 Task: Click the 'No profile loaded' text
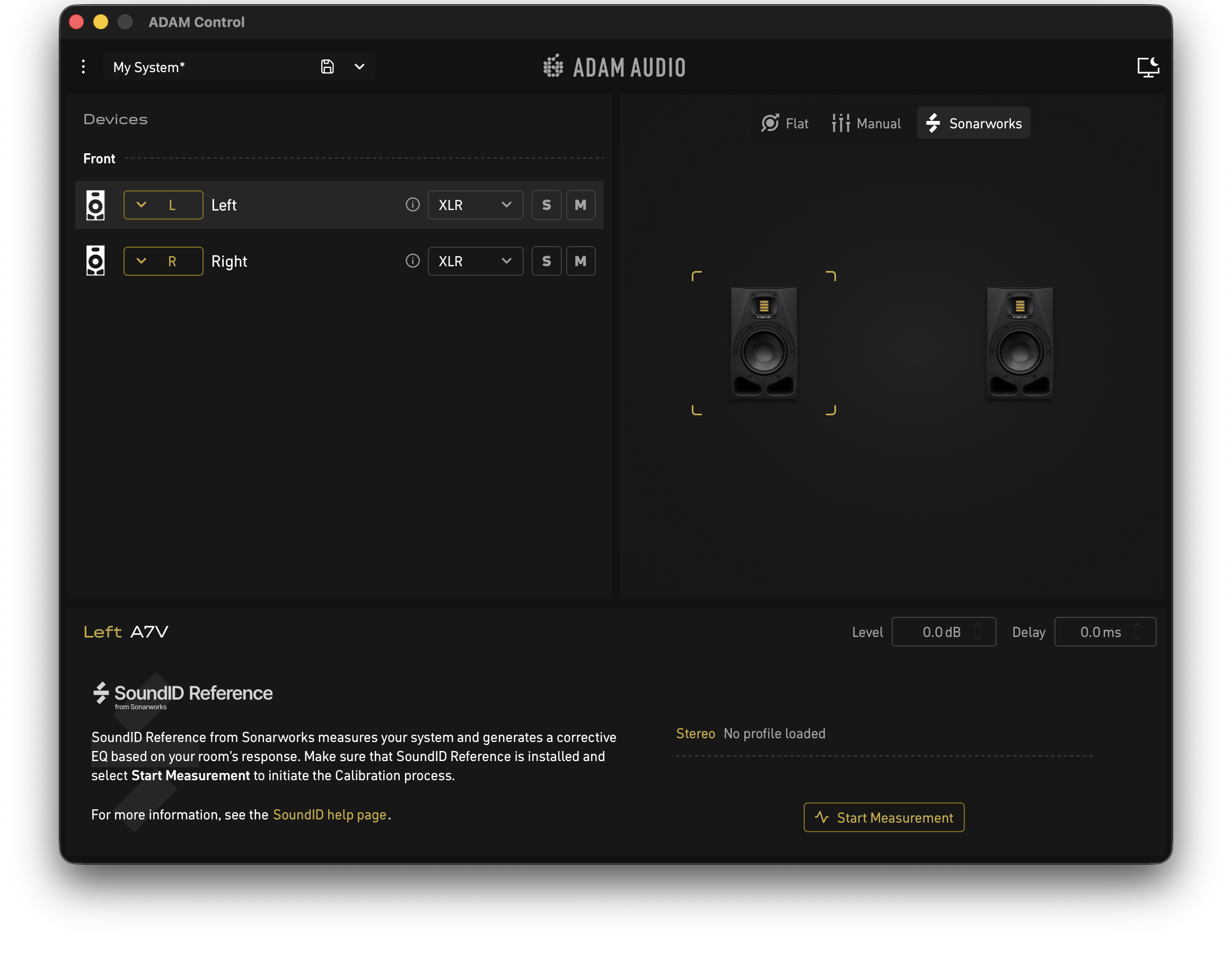[775, 733]
